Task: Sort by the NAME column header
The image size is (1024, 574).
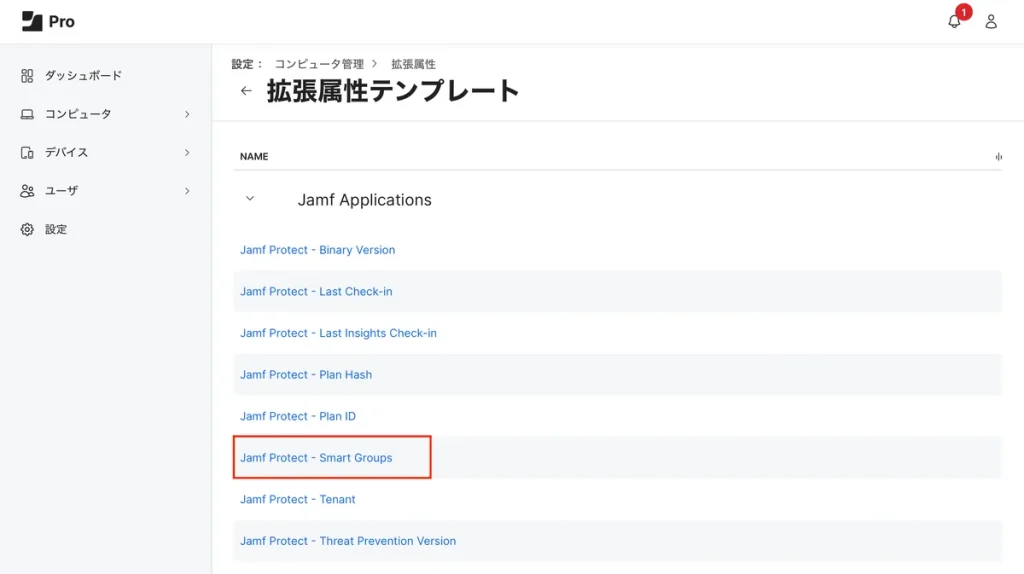Action: [254, 157]
